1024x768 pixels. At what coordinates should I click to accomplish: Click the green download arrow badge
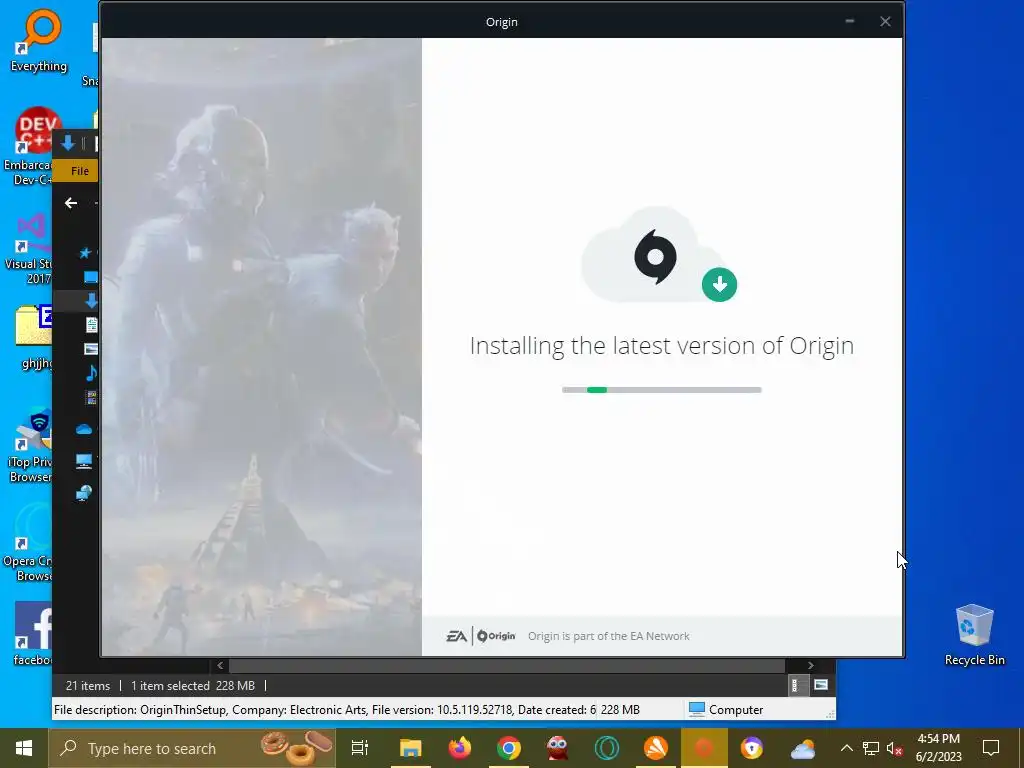coord(720,284)
